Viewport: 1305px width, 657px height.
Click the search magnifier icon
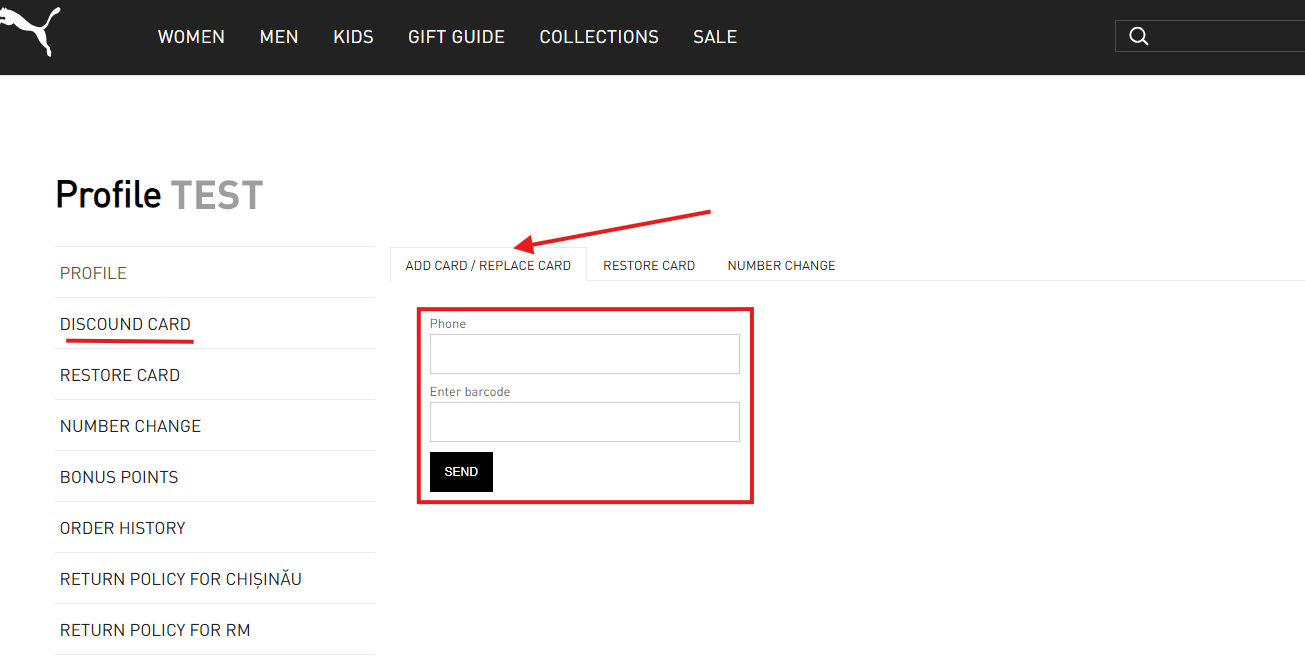point(1138,36)
